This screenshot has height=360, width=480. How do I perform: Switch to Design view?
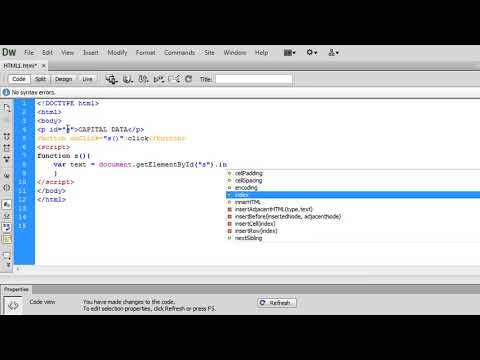[64, 79]
